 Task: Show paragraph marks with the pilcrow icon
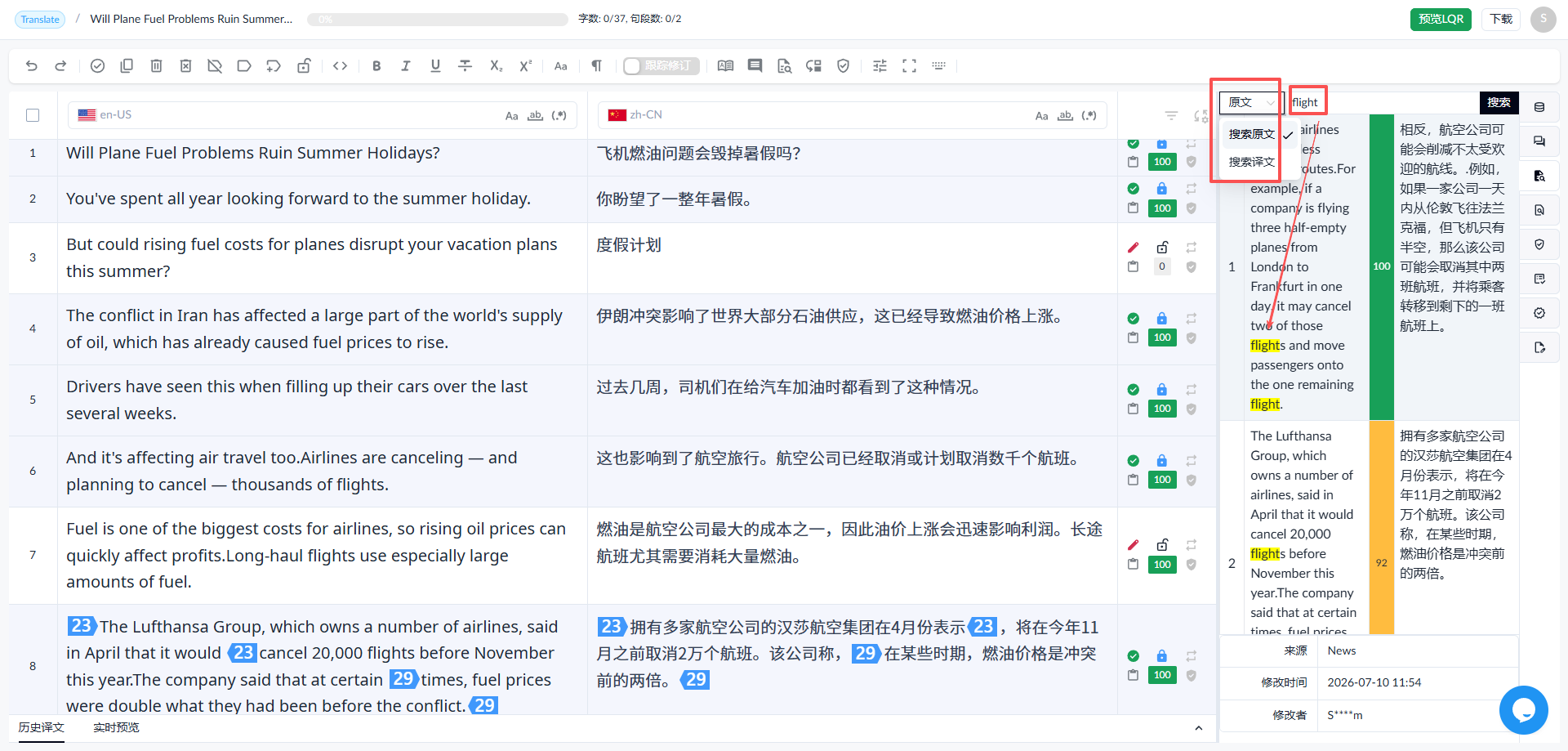tap(596, 66)
